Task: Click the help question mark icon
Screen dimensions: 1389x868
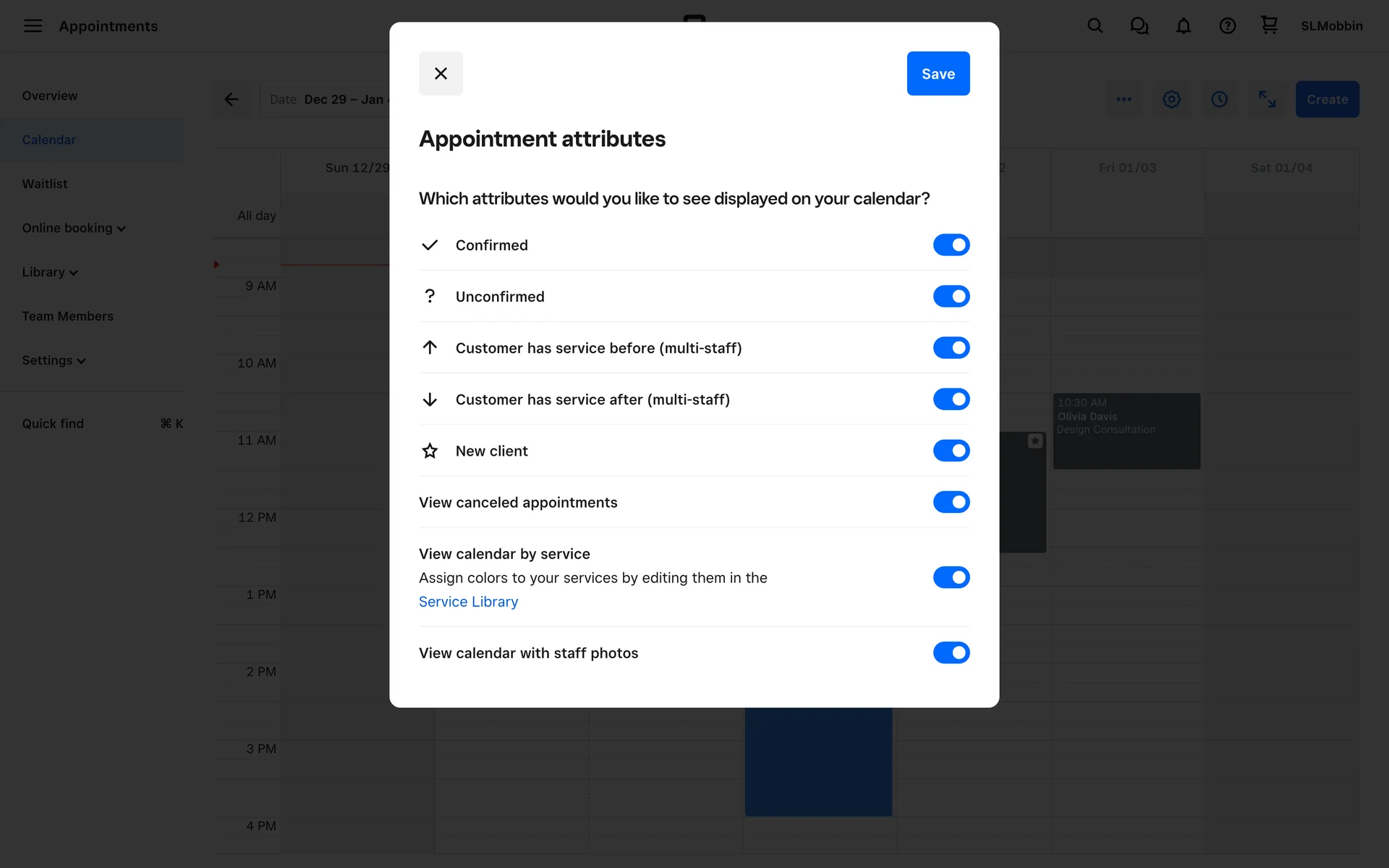Action: tap(1227, 26)
